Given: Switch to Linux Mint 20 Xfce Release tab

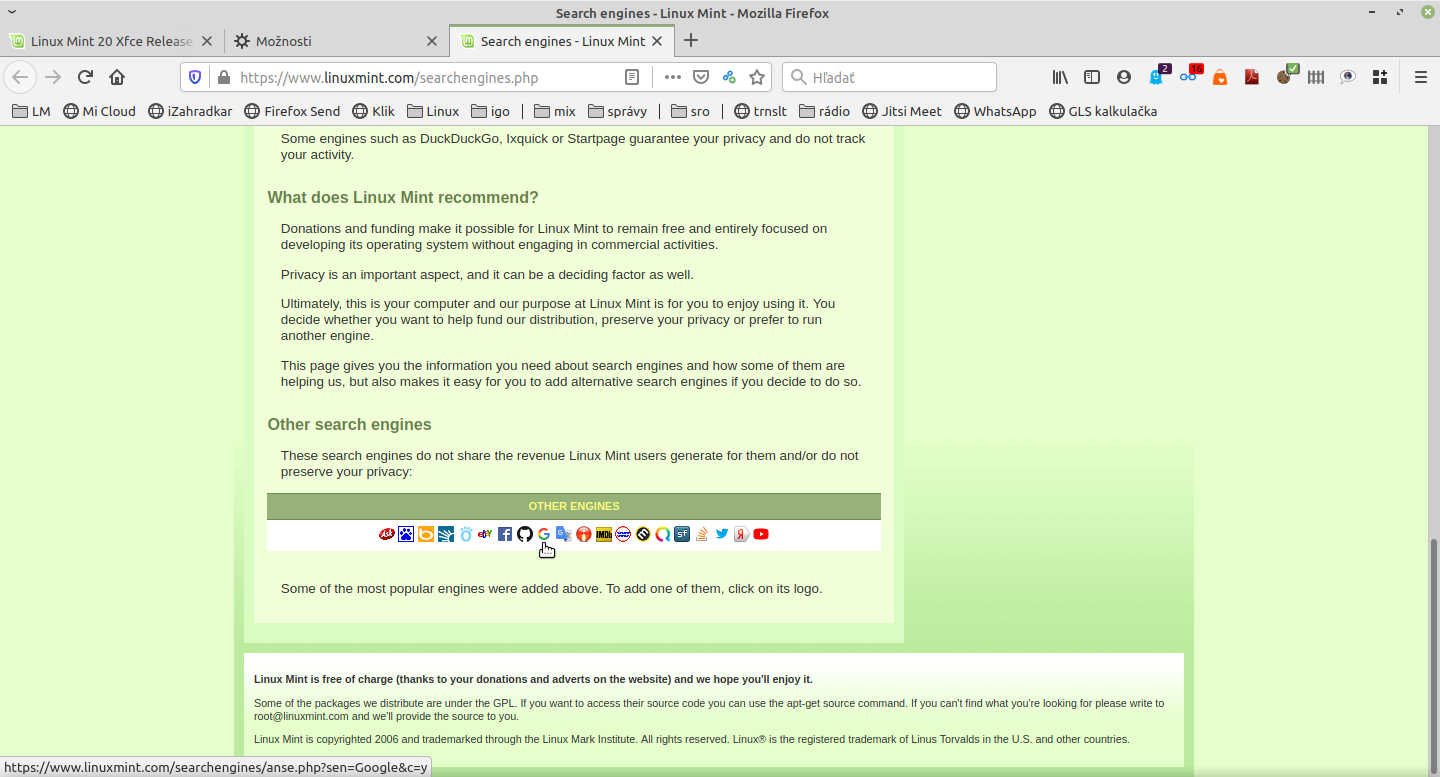Looking at the screenshot, I should tap(110, 41).
